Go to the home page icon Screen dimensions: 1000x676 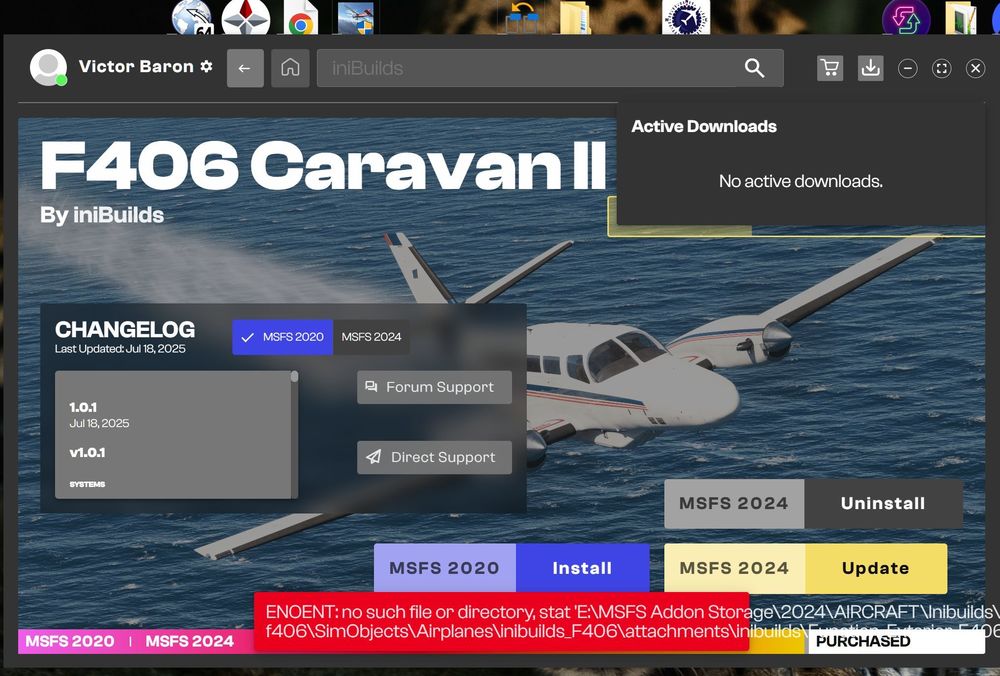point(290,68)
